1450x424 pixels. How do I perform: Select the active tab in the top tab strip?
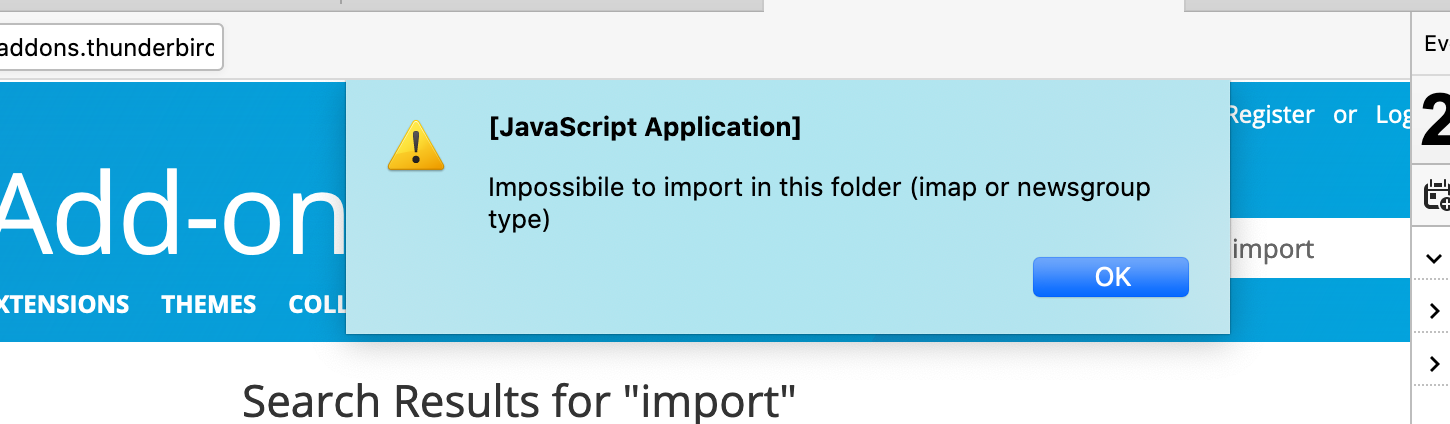973,5
